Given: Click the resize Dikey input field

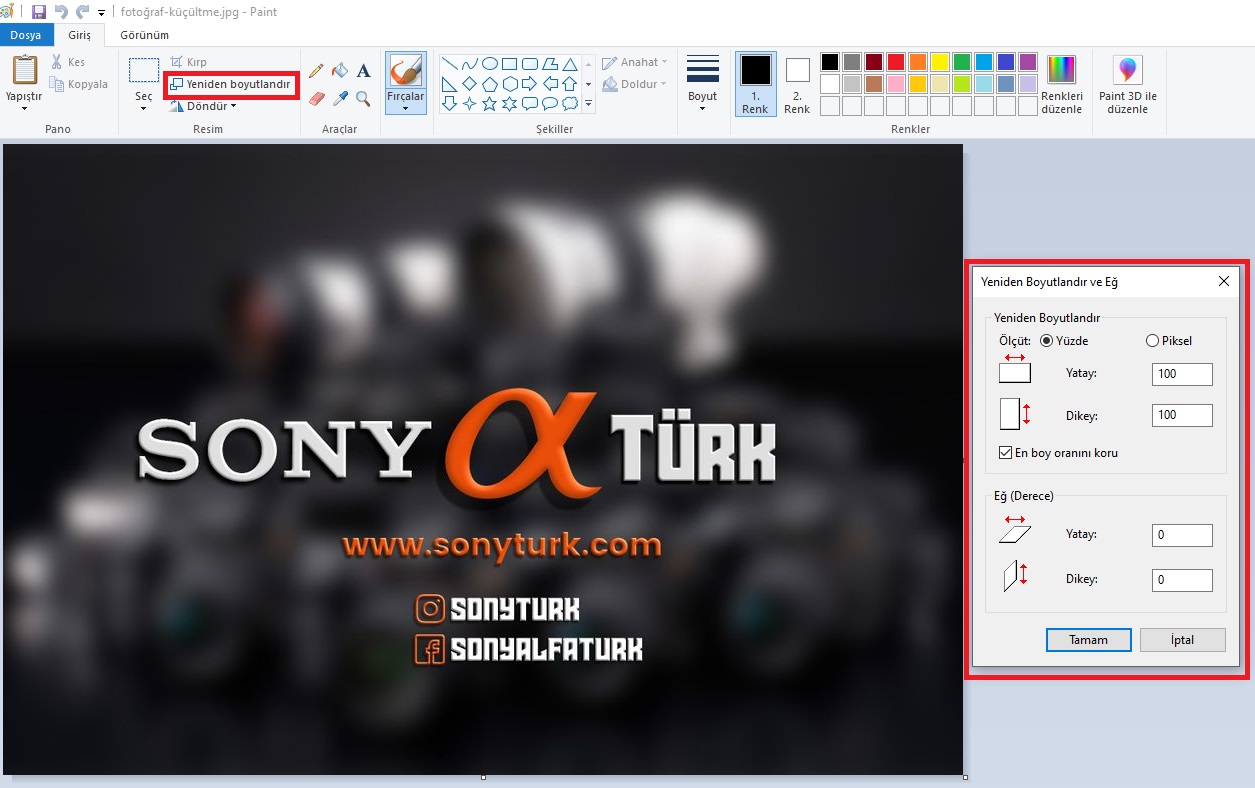Looking at the screenshot, I should point(1182,415).
